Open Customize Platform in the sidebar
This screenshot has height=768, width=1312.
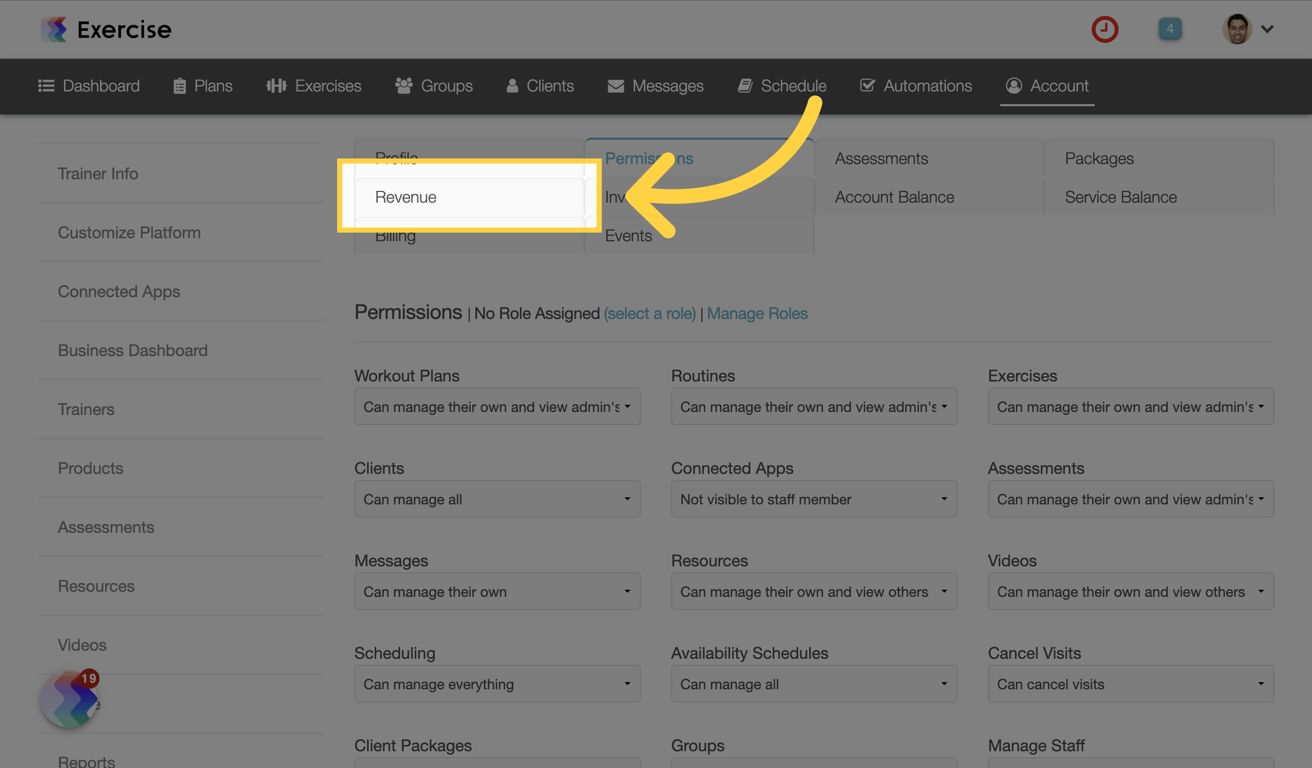click(129, 232)
